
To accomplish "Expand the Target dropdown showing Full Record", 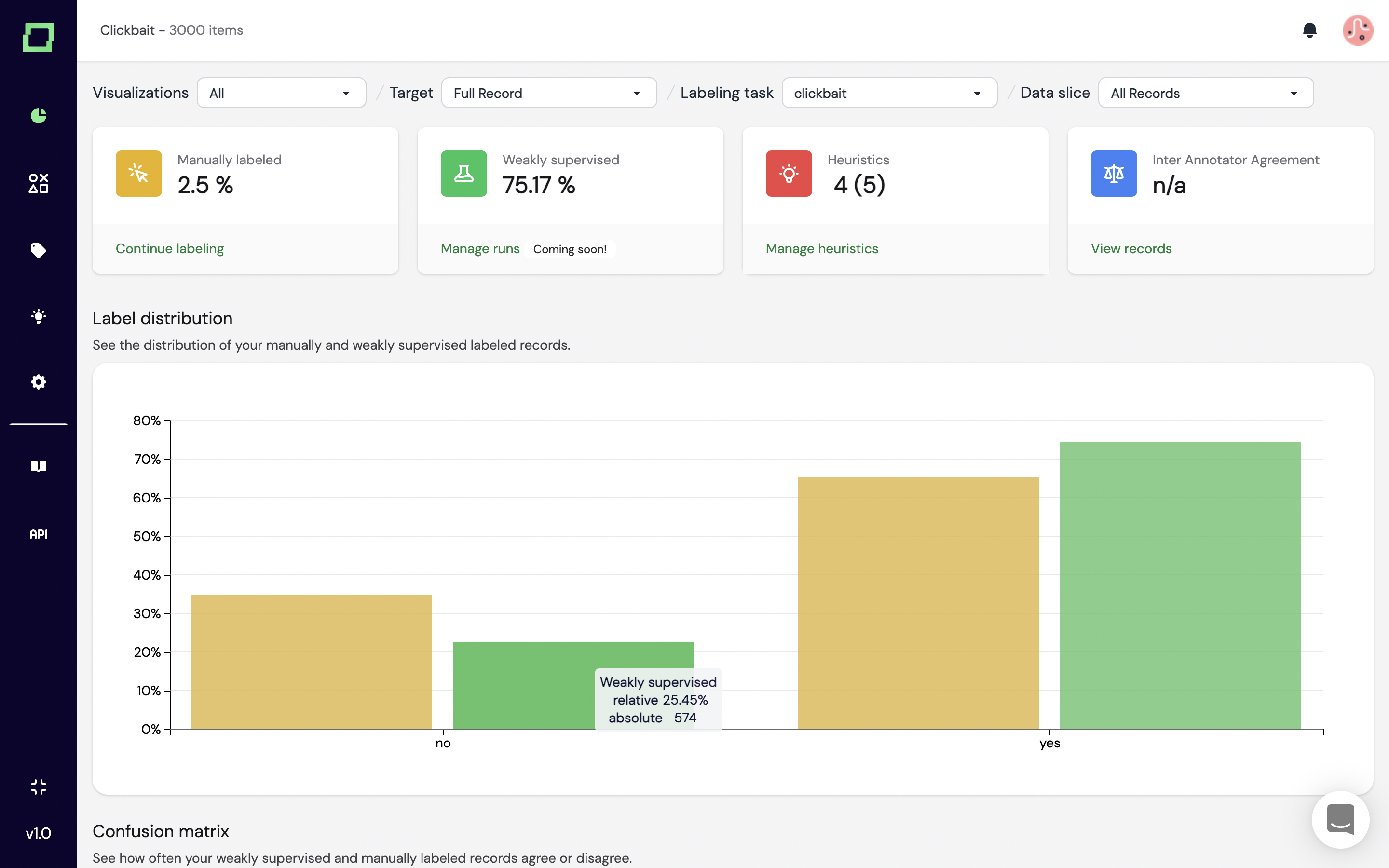I will (548, 93).
